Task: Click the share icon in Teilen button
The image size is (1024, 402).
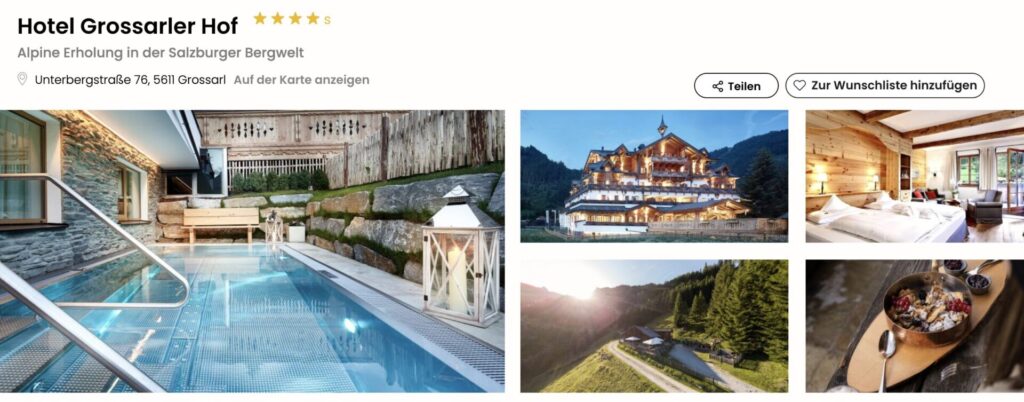Action: click(718, 86)
